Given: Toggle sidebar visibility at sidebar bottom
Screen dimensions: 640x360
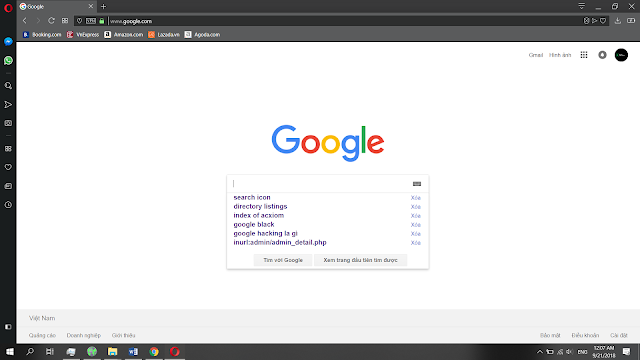Looking at the screenshot, I should pos(8,327).
